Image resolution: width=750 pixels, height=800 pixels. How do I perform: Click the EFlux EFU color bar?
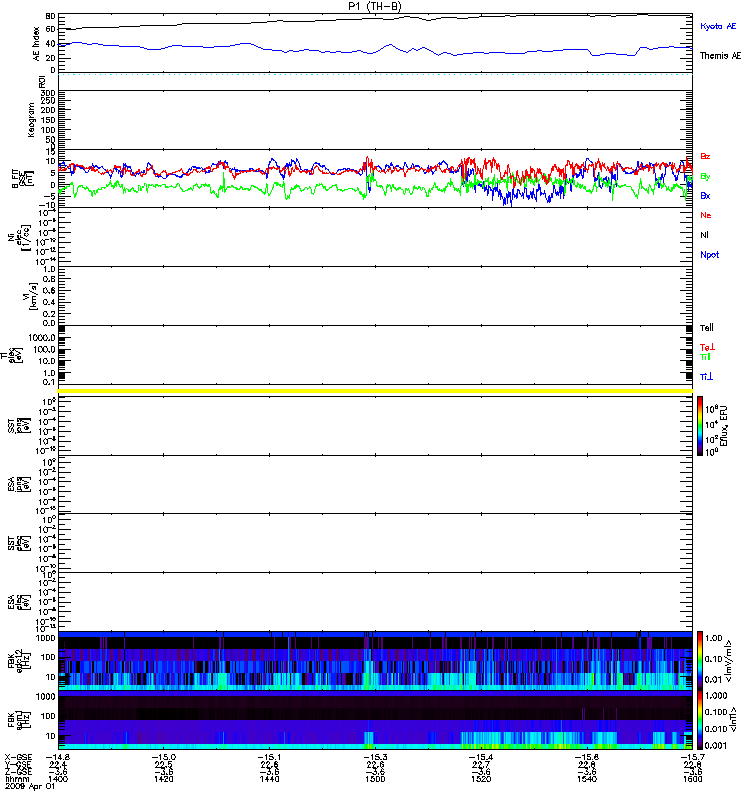700,426
